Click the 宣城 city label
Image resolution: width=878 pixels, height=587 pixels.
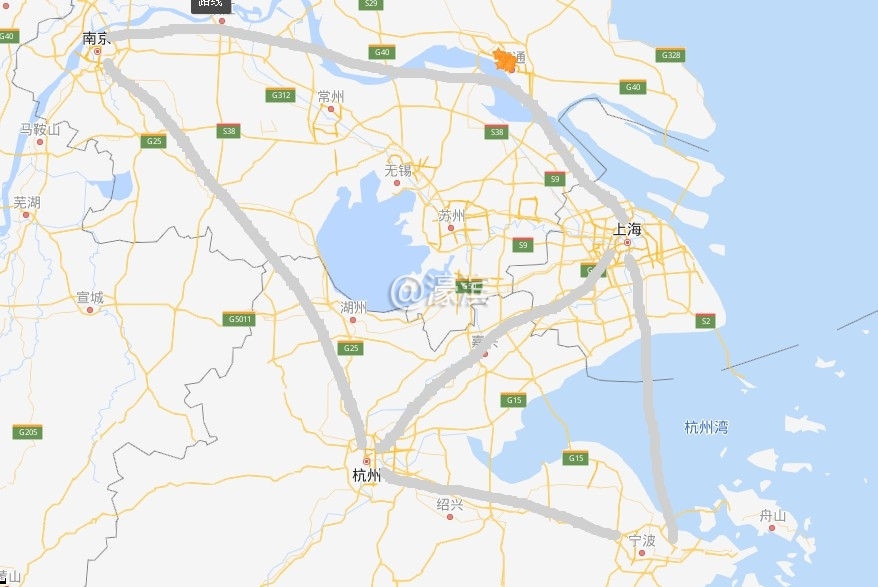90,297
